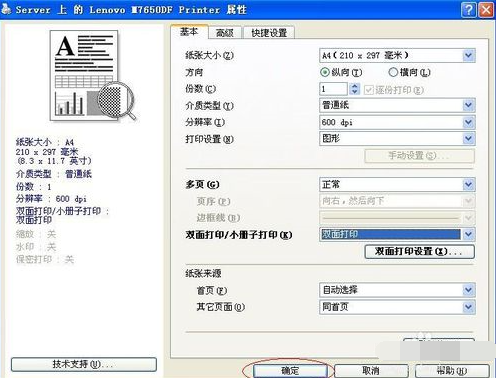Click the 分辨率 : 600 dpi summary text

click(x=51, y=199)
